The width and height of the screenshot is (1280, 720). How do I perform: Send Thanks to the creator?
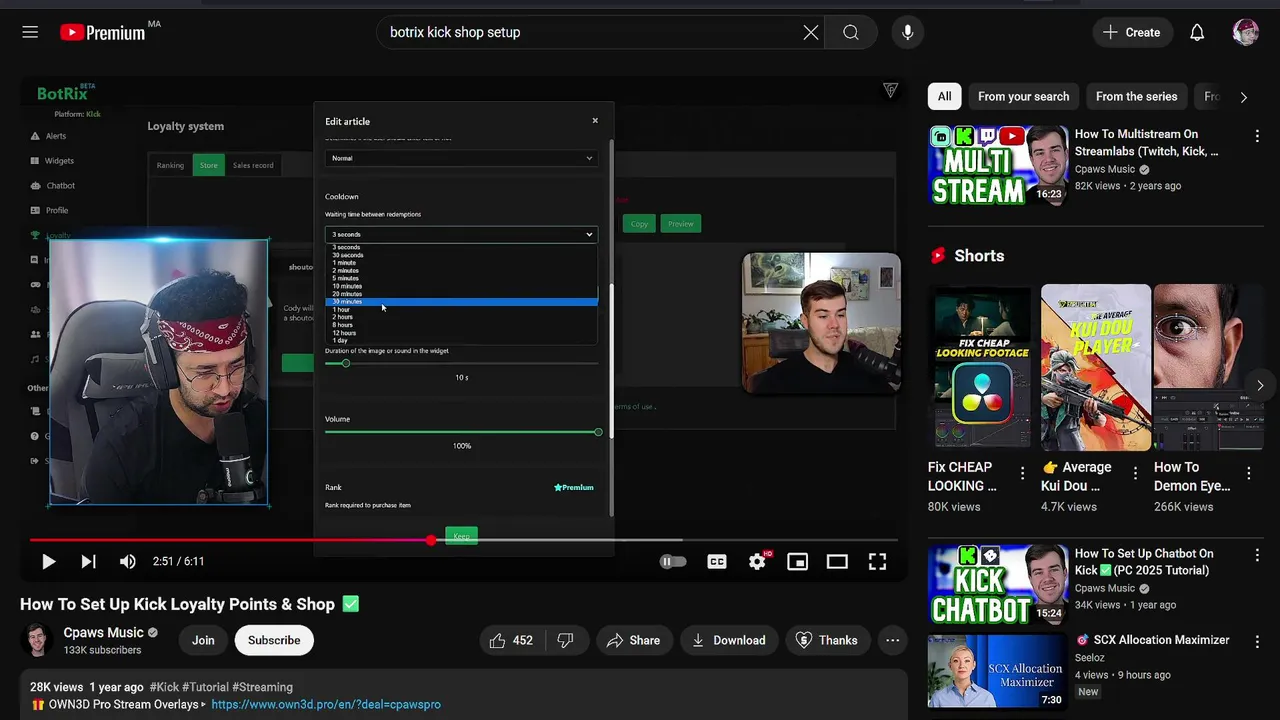827,640
